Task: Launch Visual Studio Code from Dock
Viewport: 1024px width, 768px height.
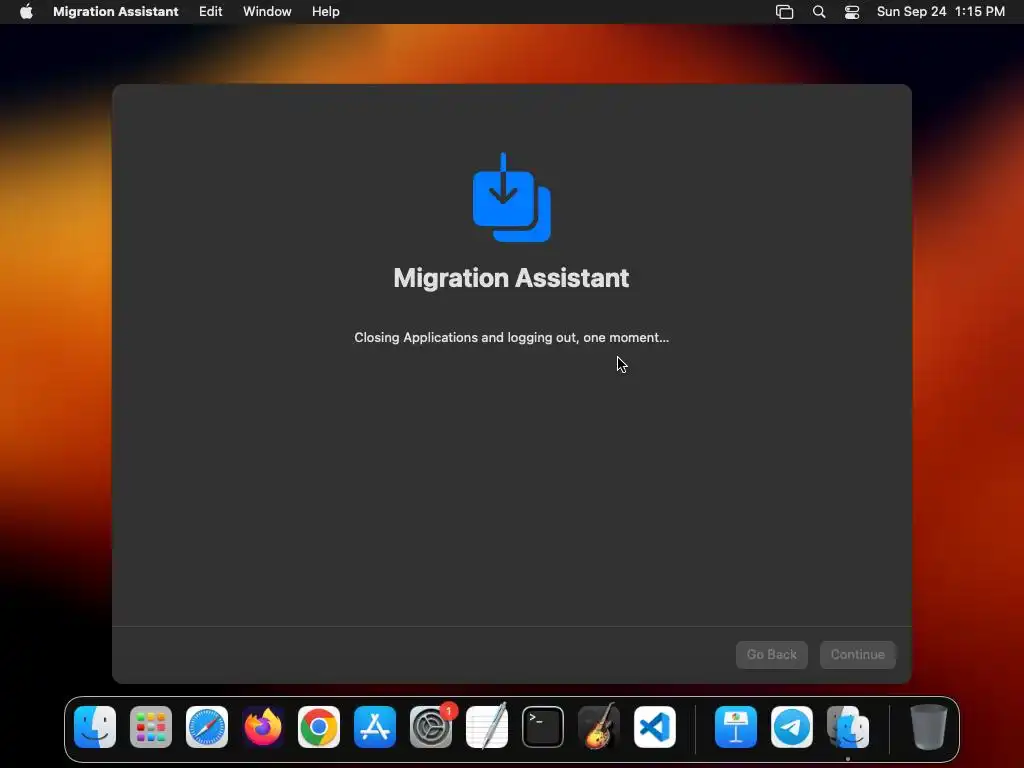Action: point(655,727)
